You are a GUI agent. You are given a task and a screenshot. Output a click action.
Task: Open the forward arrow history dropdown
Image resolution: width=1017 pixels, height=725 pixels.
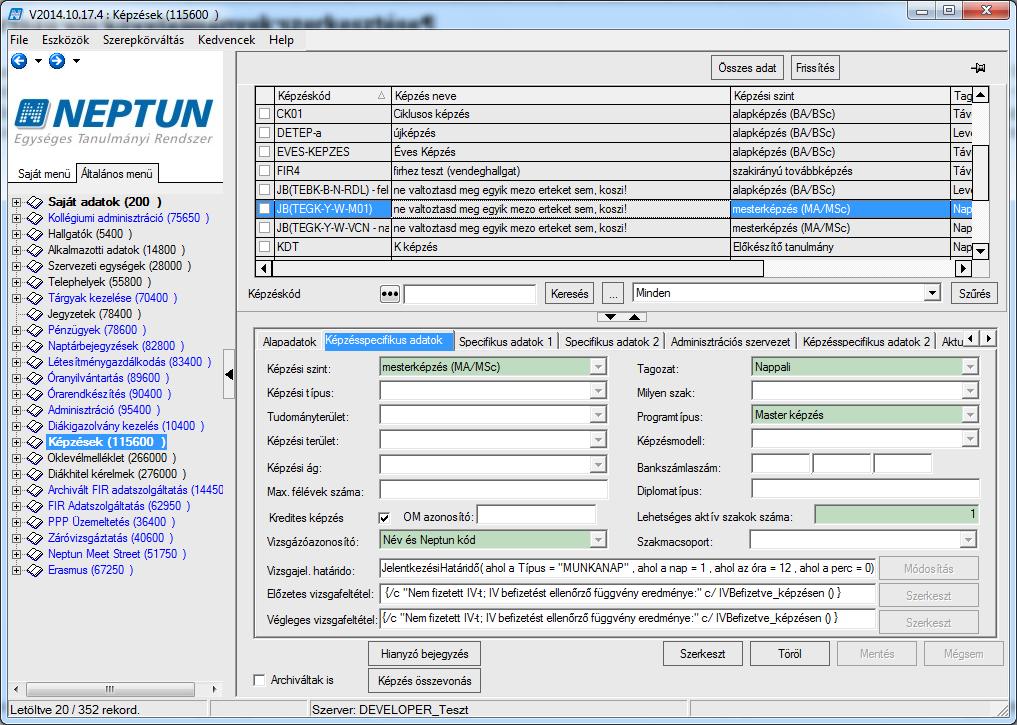click(77, 61)
